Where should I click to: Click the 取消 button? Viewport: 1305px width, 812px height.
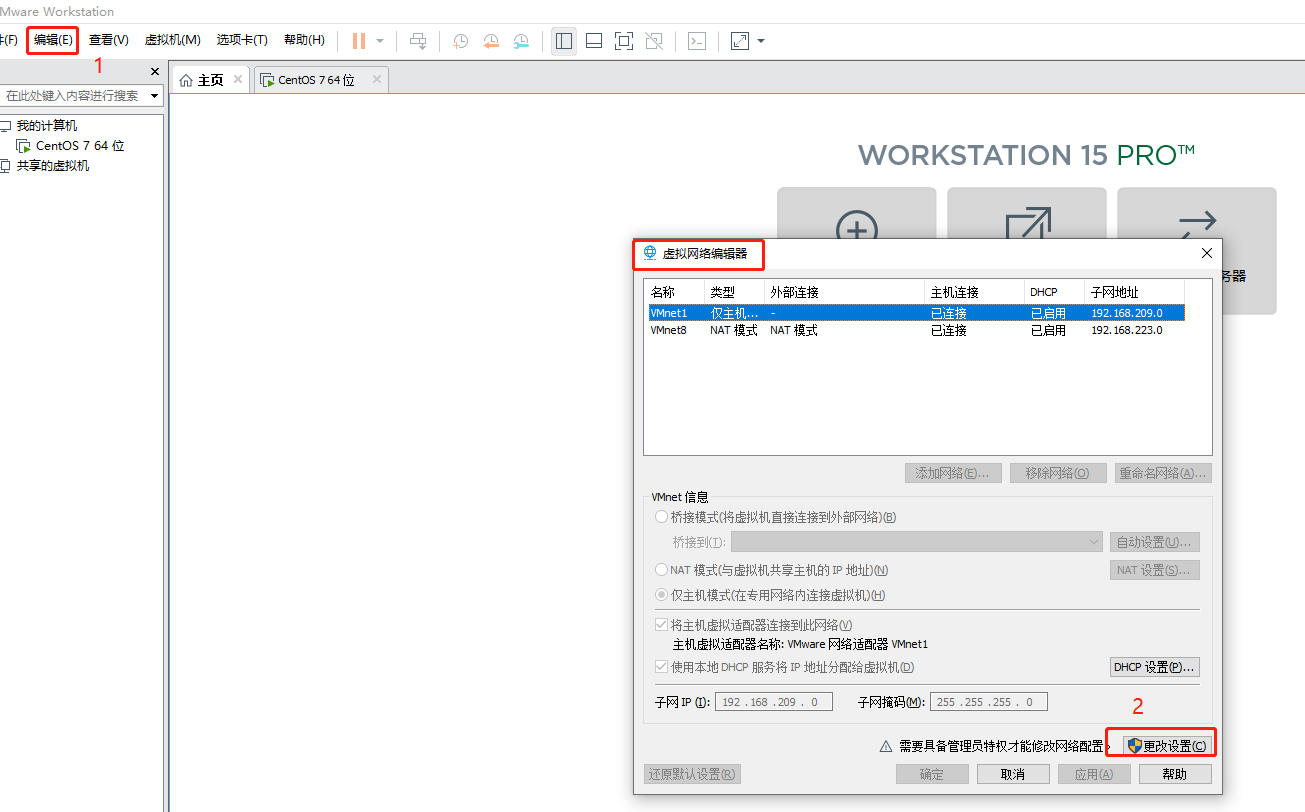(x=1012, y=774)
